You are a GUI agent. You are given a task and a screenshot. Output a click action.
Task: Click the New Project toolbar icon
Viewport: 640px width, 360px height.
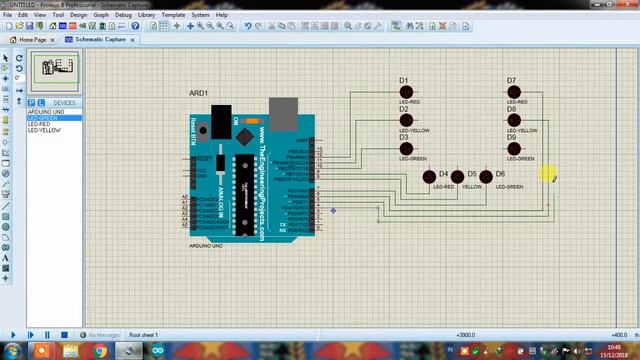[9, 26]
